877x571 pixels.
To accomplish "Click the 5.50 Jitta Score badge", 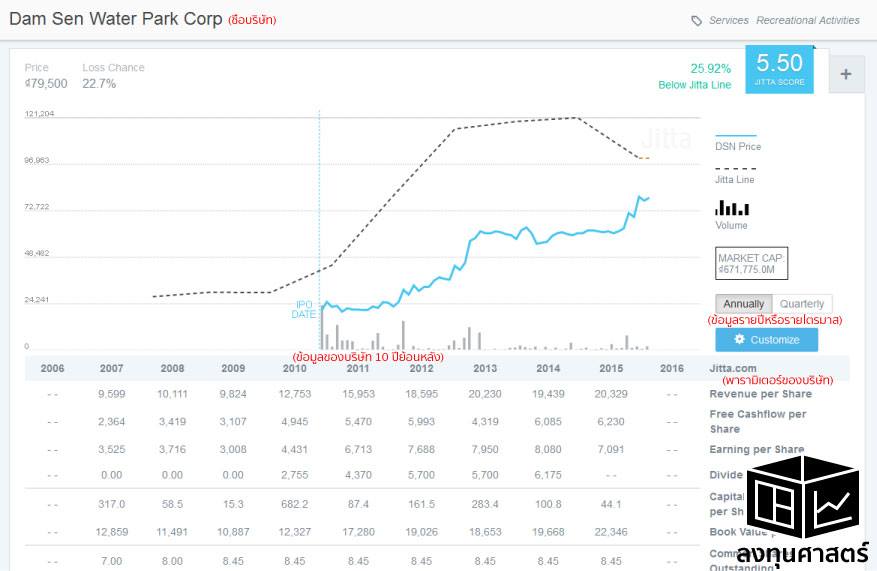I will [x=779, y=69].
